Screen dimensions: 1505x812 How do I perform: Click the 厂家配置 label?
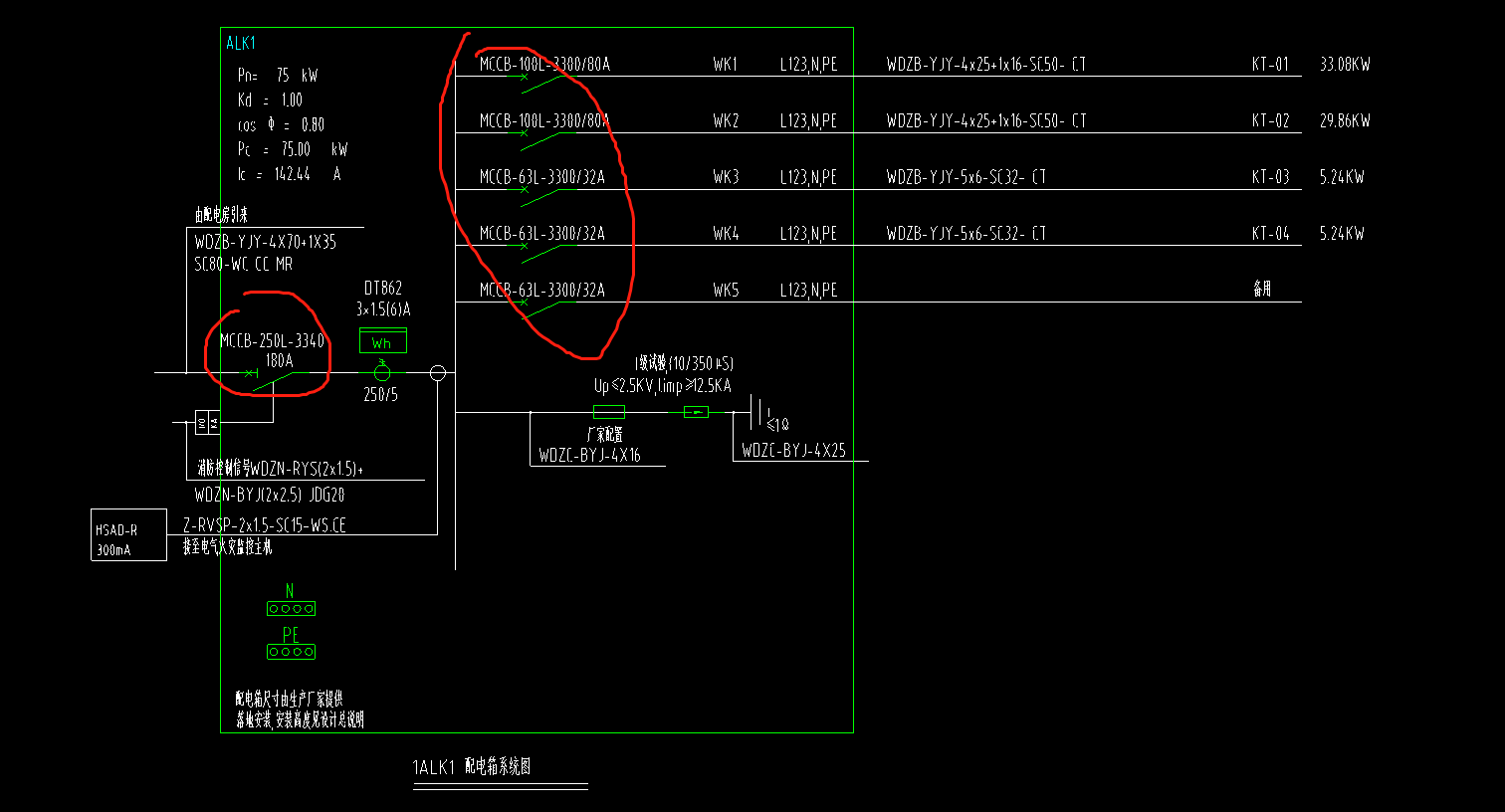click(x=604, y=435)
